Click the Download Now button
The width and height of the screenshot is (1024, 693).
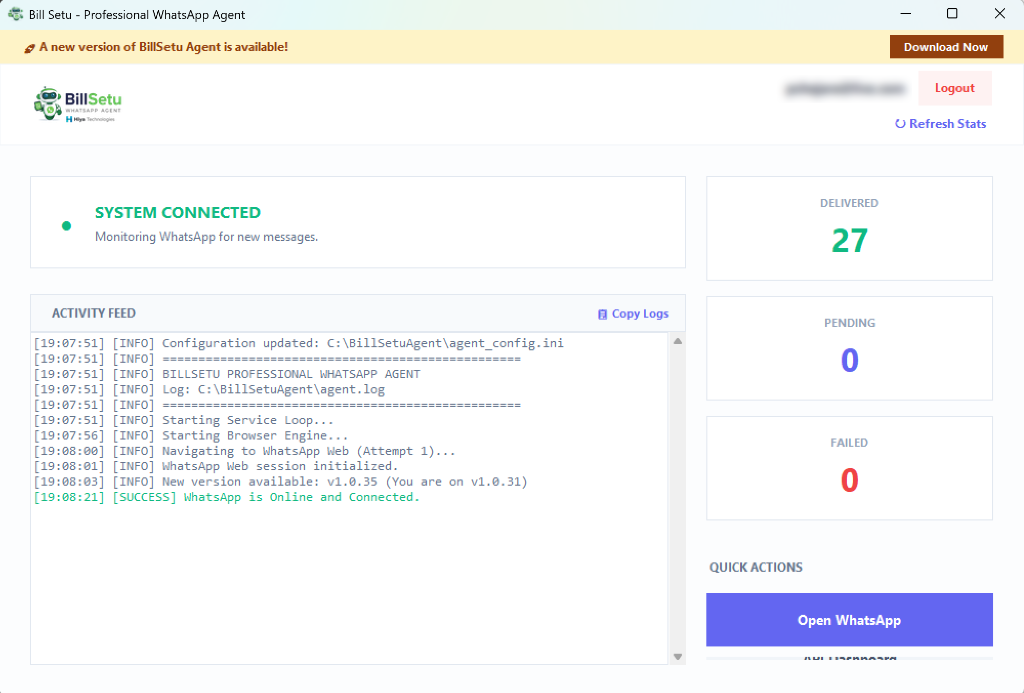click(946, 47)
